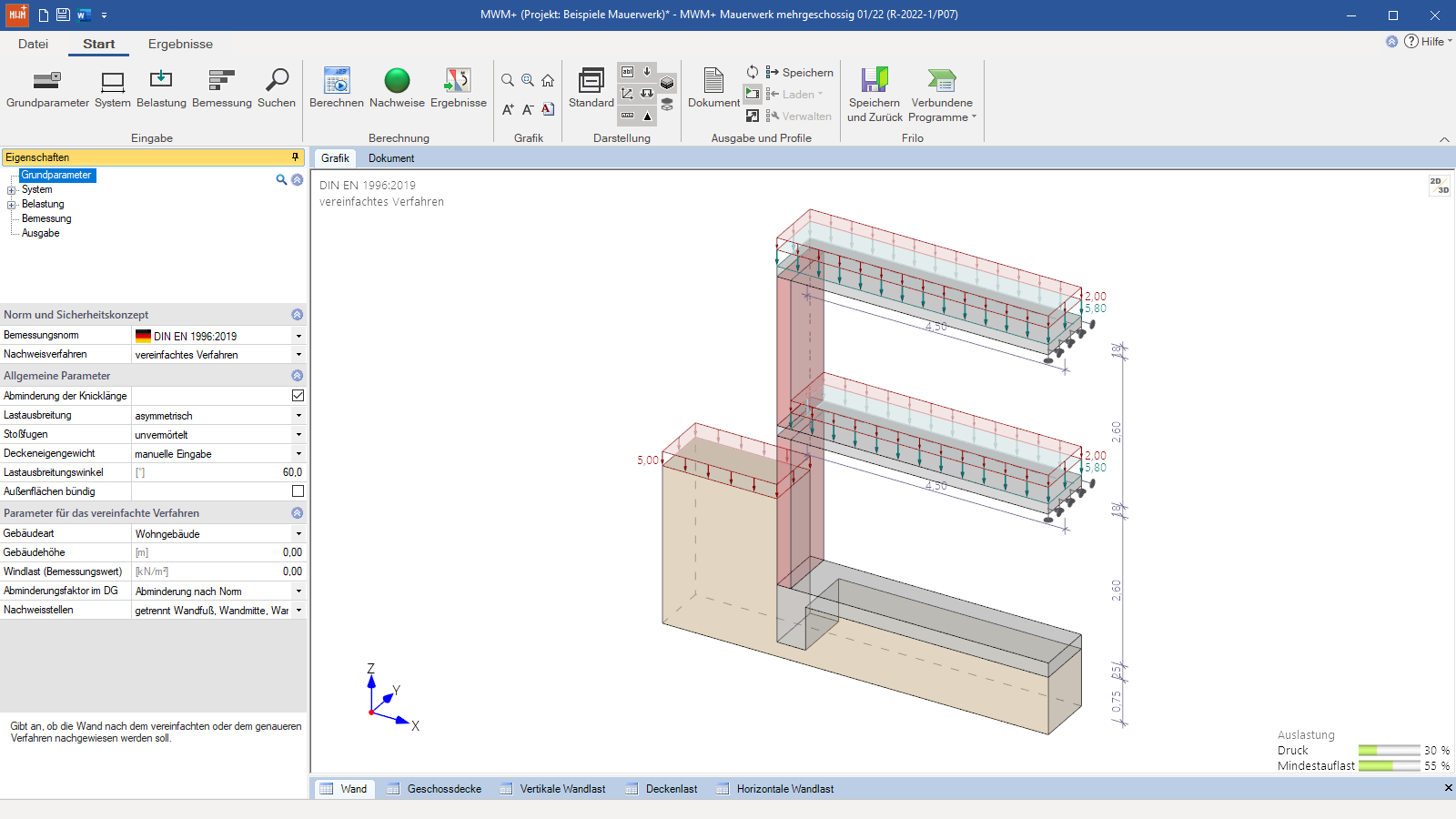Open Geschossdecke table tab
The height and width of the screenshot is (819, 1456).
tap(434, 789)
